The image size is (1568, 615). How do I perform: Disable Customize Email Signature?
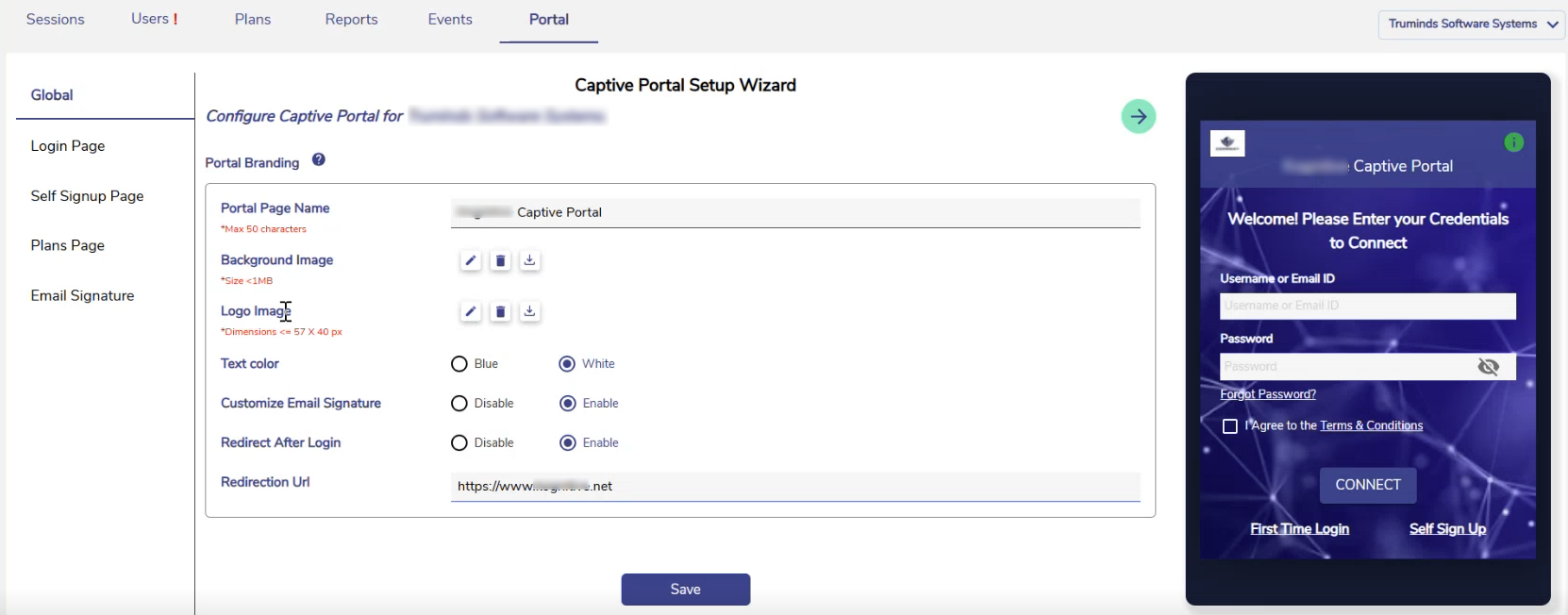click(x=459, y=404)
